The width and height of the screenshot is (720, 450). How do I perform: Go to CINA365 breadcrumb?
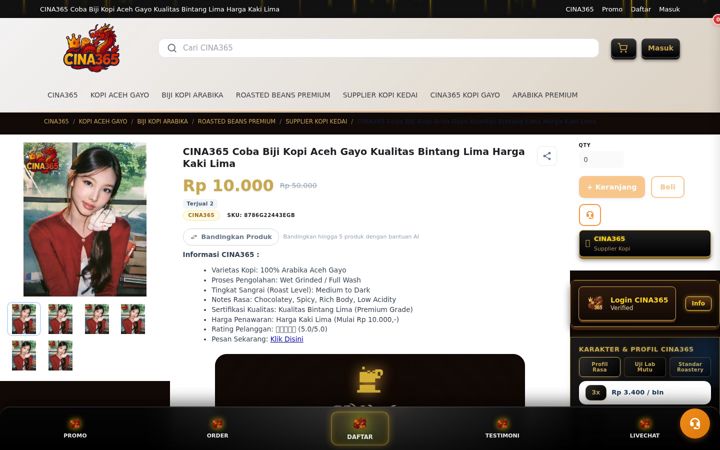pyautogui.click(x=56, y=122)
